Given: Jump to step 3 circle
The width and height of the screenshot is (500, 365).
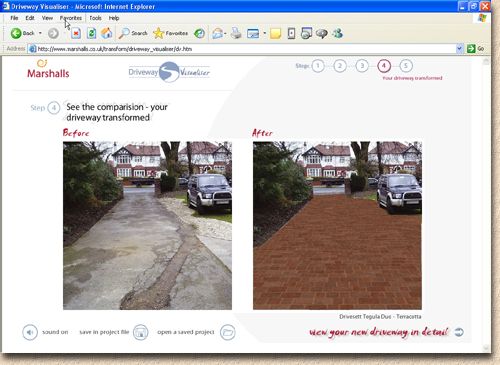Looking at the screenshot, I should 362,66.
